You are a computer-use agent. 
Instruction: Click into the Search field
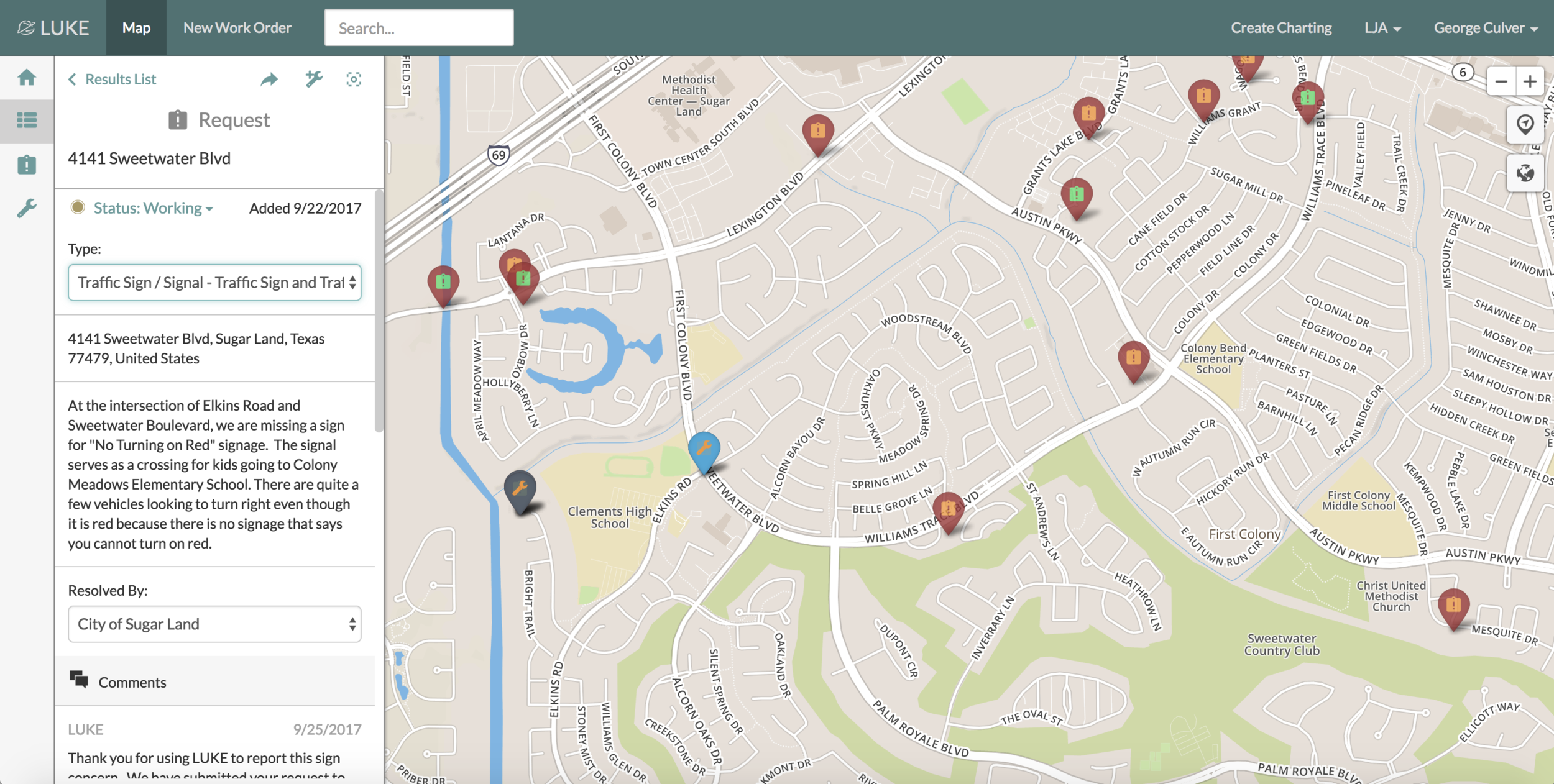[x=418, y=28]
